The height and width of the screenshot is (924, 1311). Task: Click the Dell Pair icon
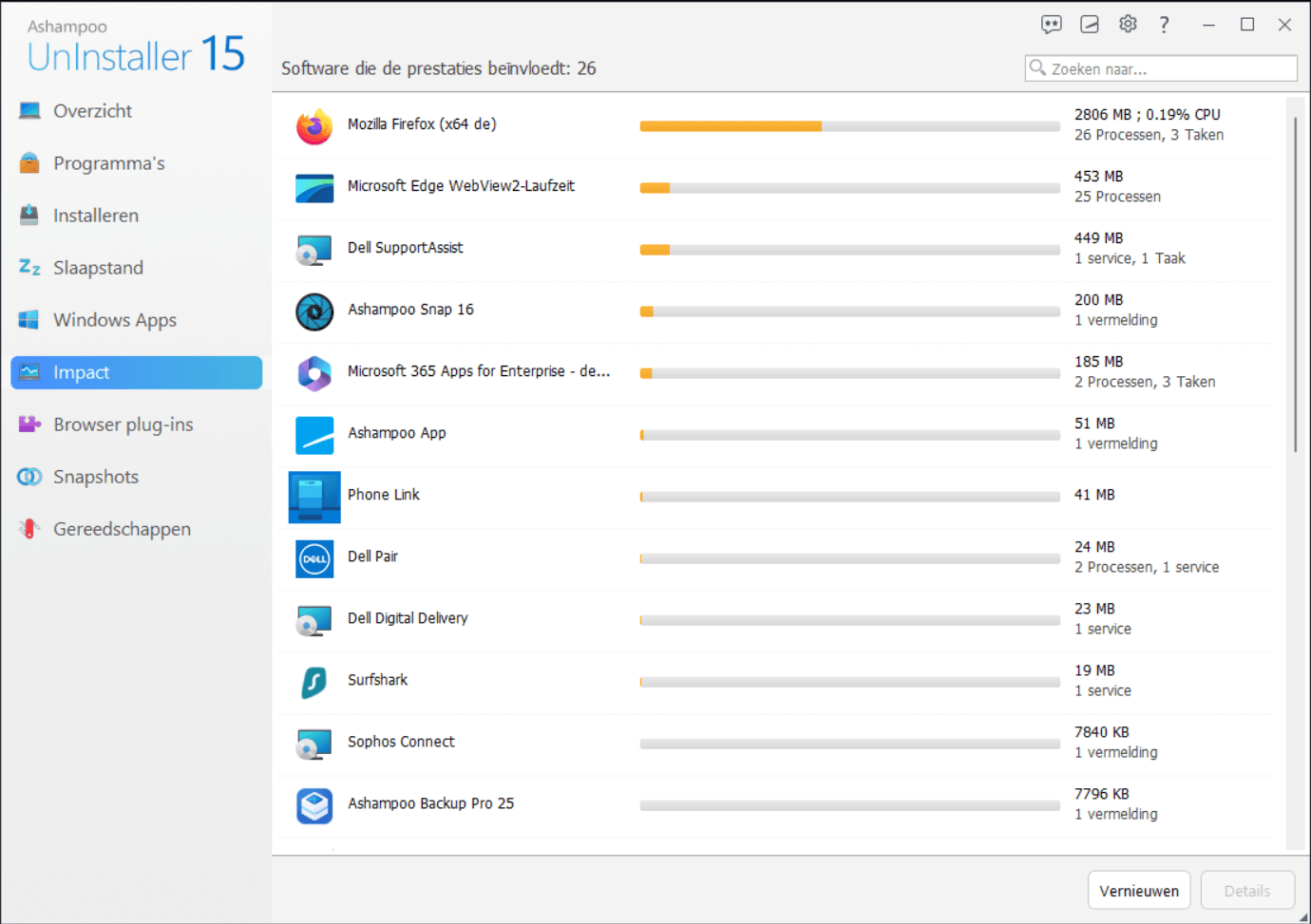click(314, 558)
